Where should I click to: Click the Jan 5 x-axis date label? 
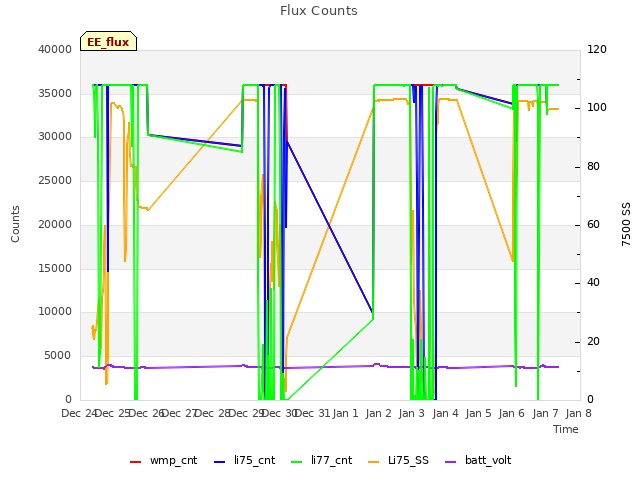click(478, 413)
